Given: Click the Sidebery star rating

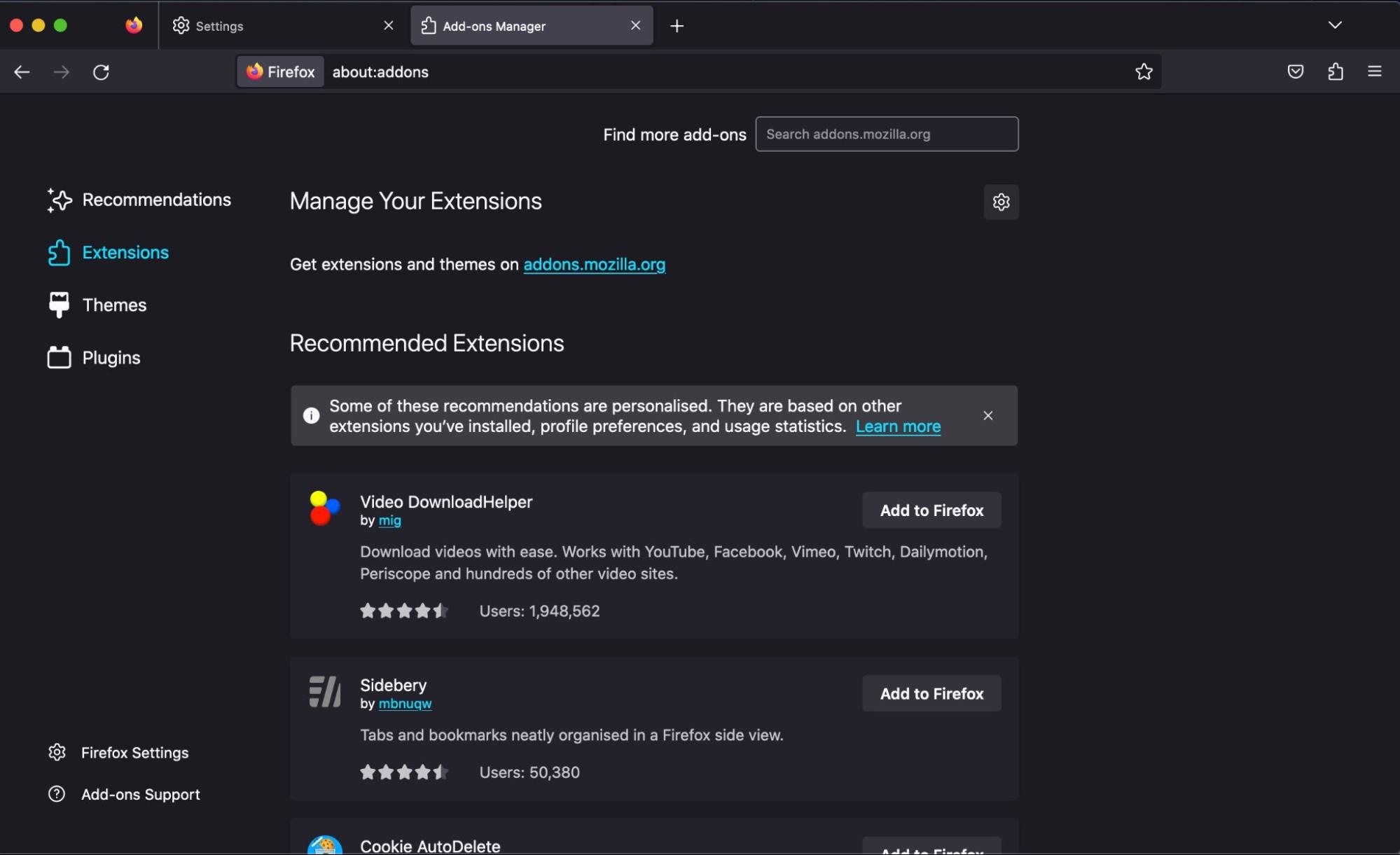Looking at the screenshot, I should pos(404,772).
